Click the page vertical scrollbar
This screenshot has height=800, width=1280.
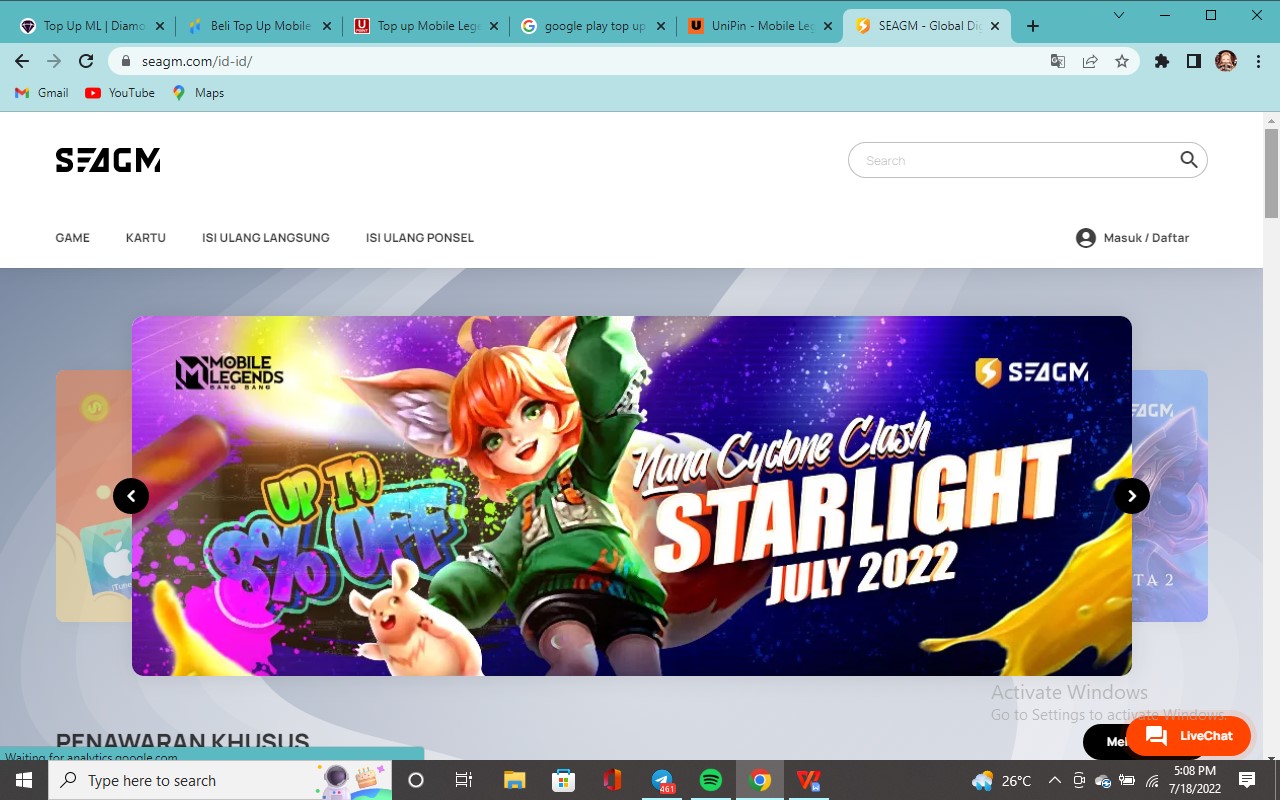[1272, 172]
